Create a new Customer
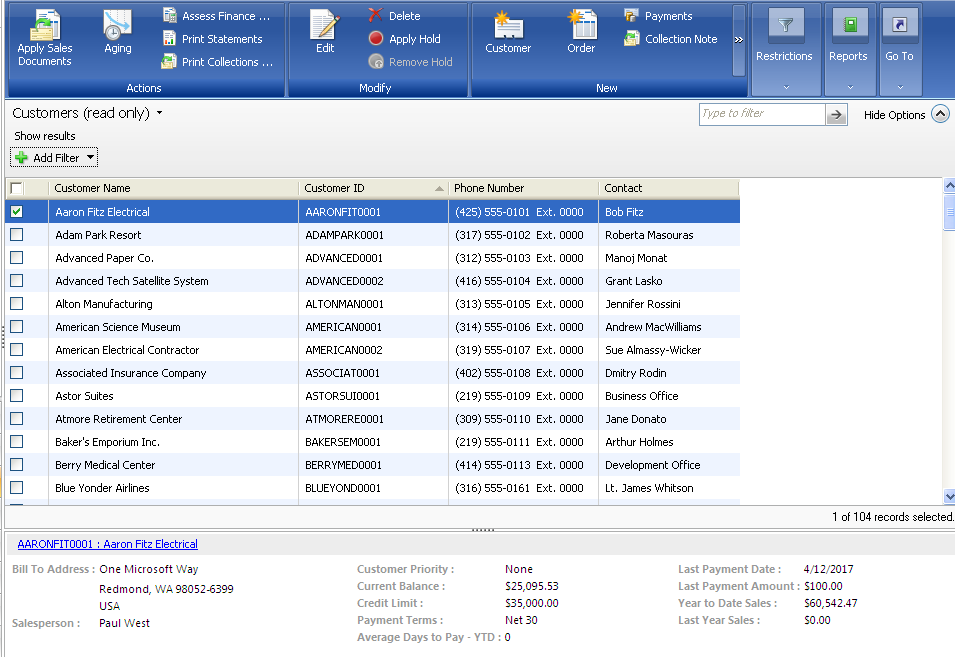Screen dimensions: 955x657 [x=508, y=32]
